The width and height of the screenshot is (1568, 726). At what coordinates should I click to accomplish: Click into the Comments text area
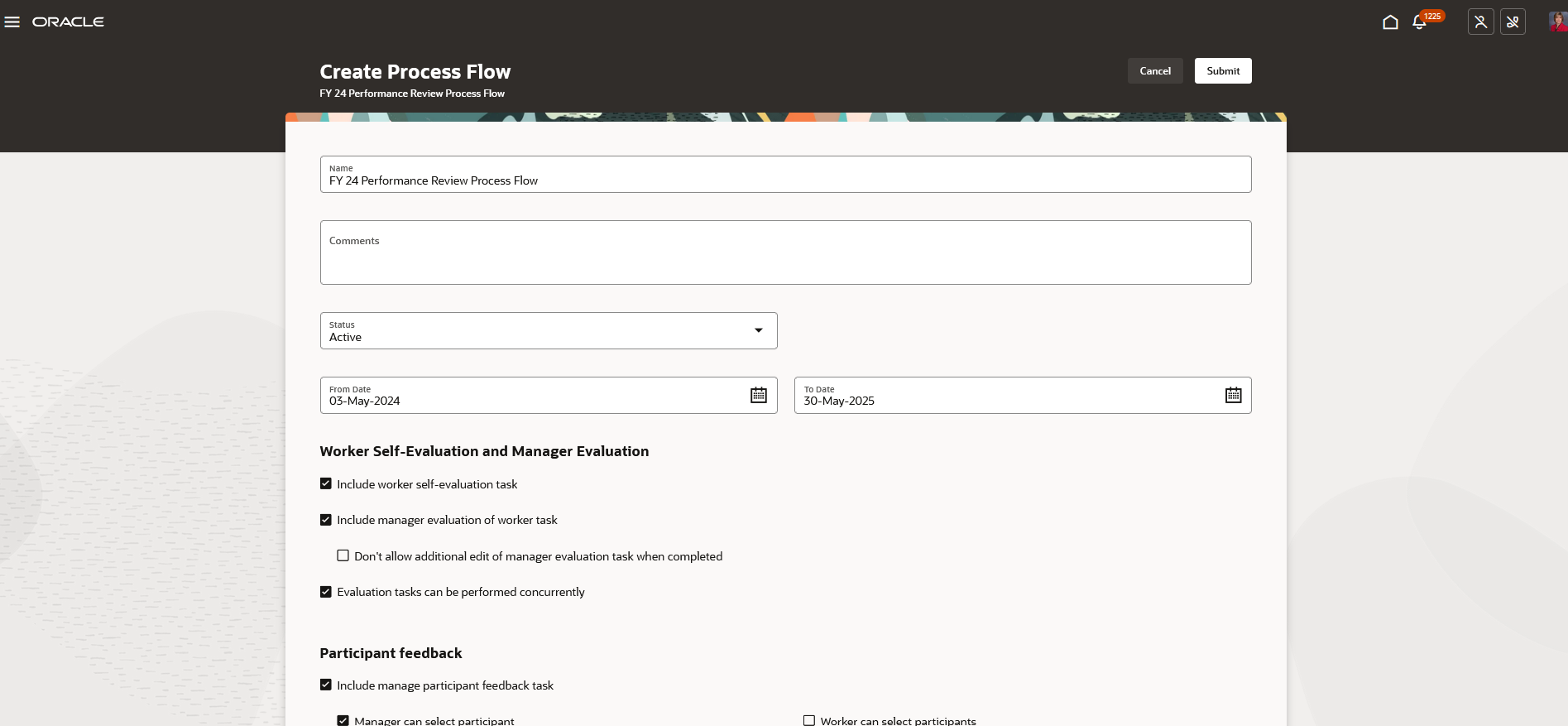click(x=785, y=252)
